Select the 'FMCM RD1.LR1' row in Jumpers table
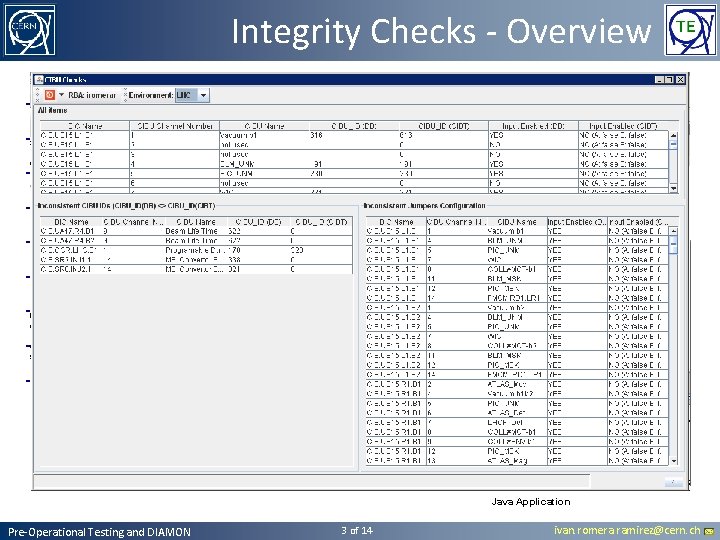Viewport: 720px width, 540px height. point(517,298)
